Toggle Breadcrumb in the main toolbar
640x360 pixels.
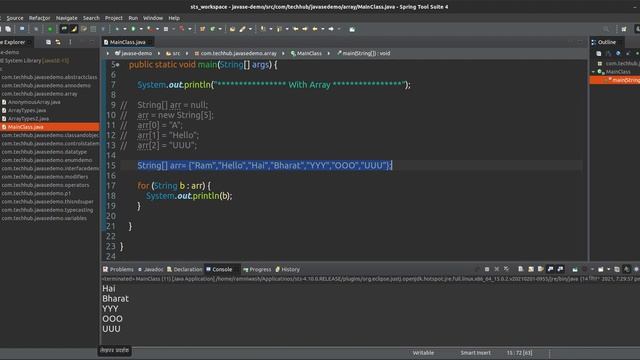click(64, 29)
